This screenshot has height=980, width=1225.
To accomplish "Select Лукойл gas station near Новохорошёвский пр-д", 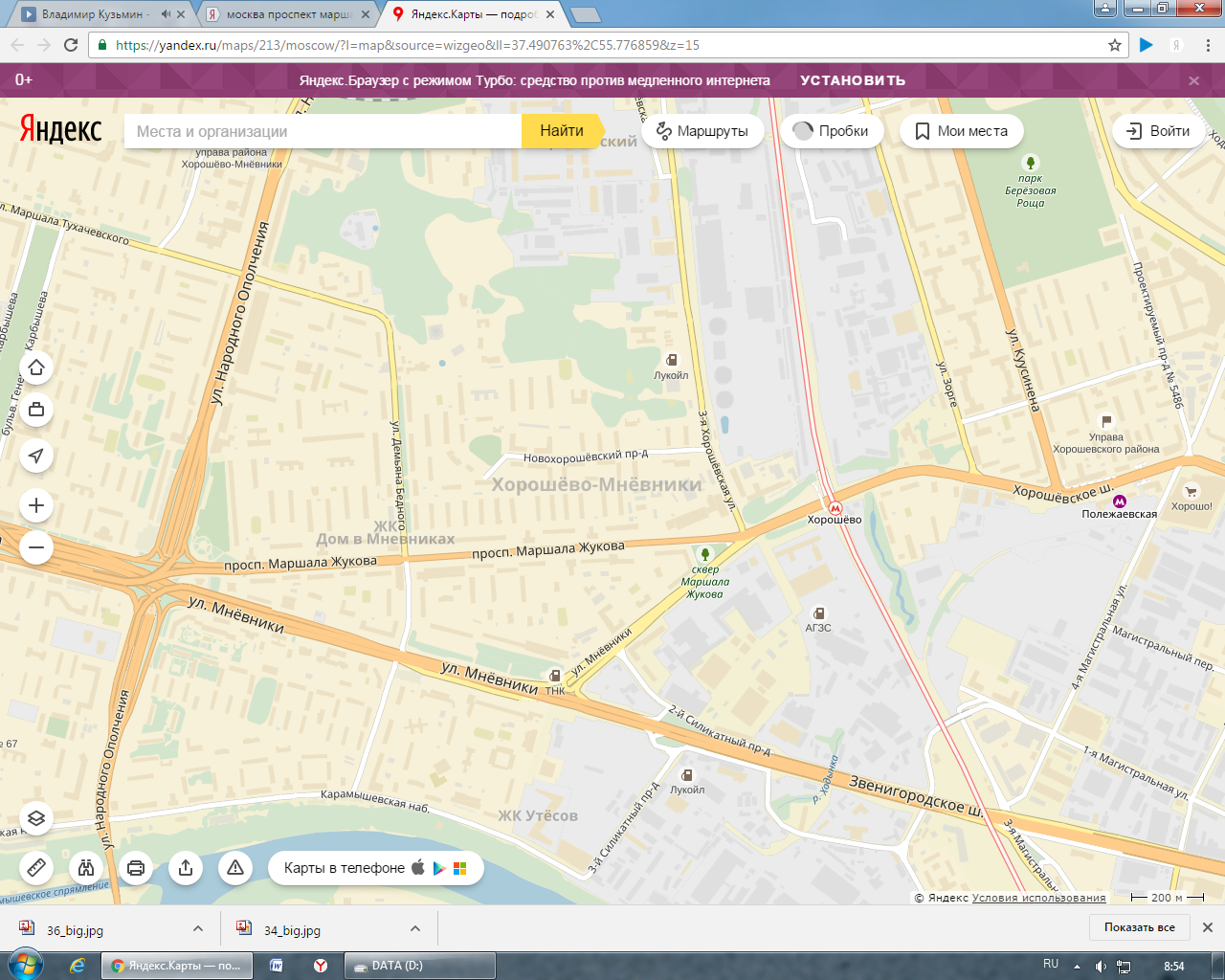I will [x=672, y=360].
